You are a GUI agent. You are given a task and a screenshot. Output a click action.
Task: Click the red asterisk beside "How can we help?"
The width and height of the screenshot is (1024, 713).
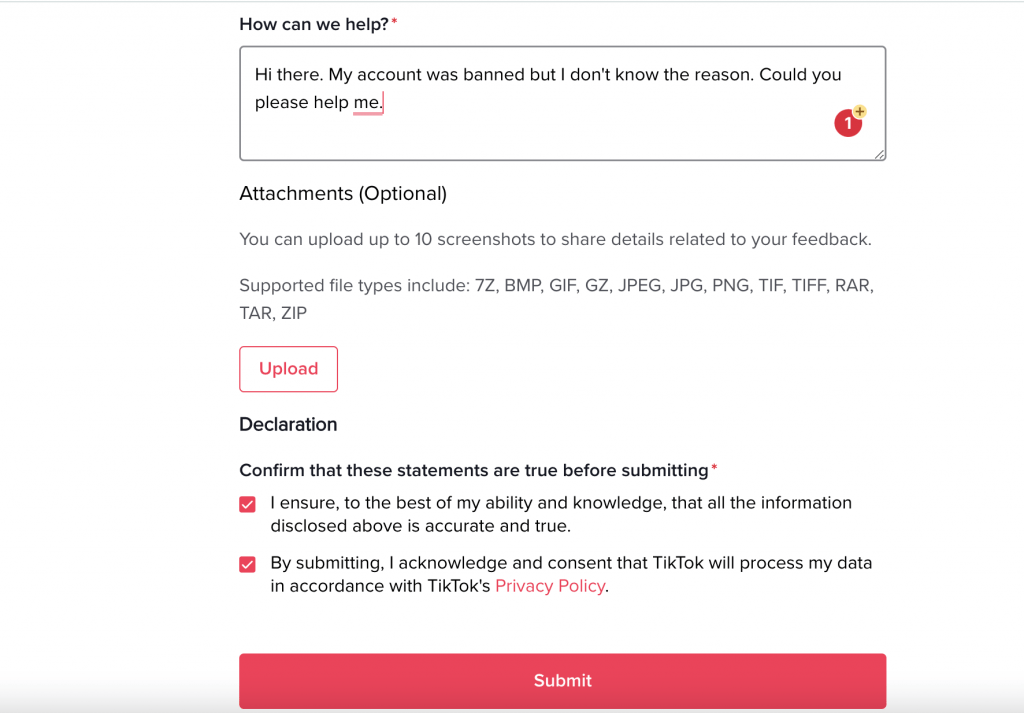point(394,23)
